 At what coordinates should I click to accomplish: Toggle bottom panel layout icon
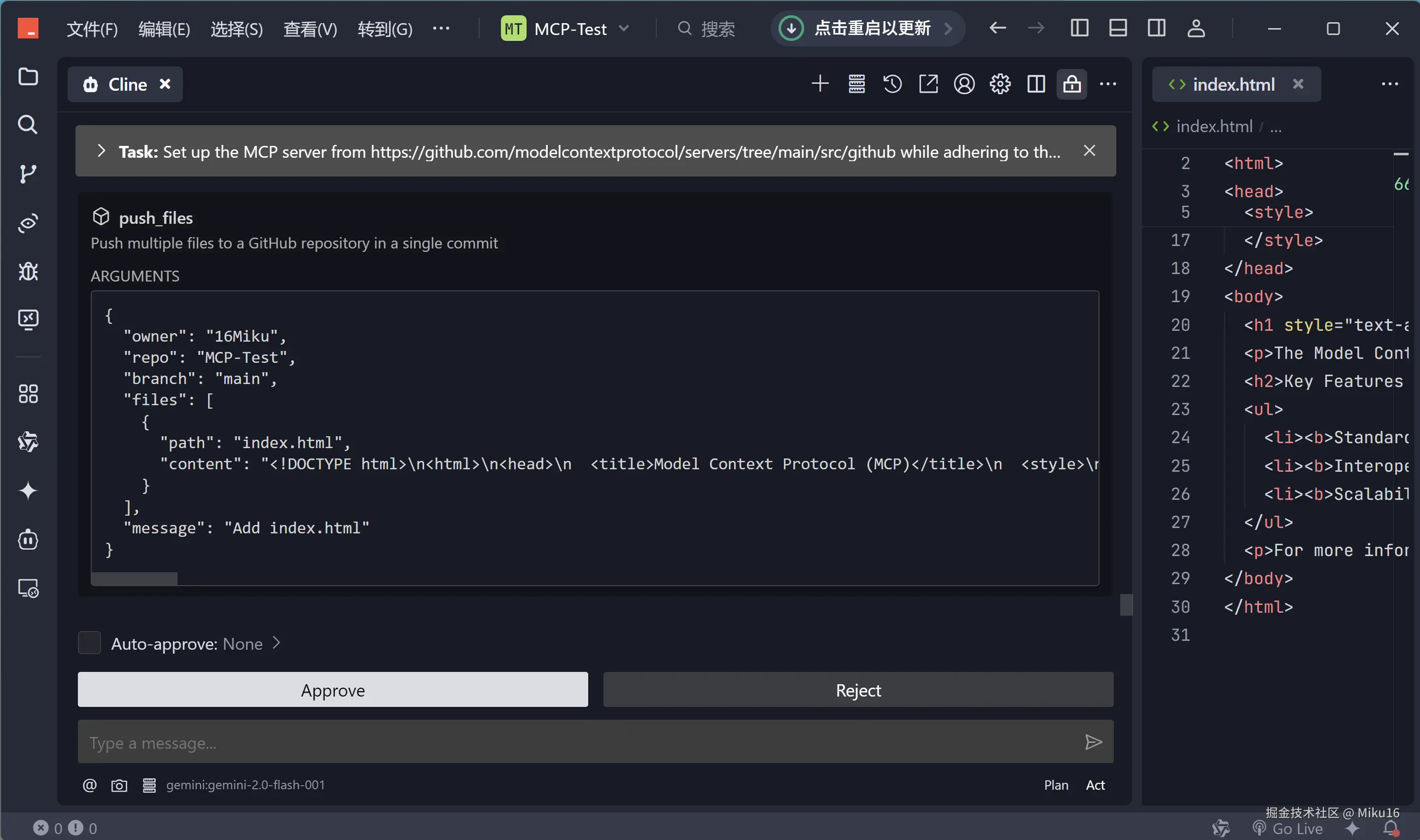click(x=1118, y=28)
